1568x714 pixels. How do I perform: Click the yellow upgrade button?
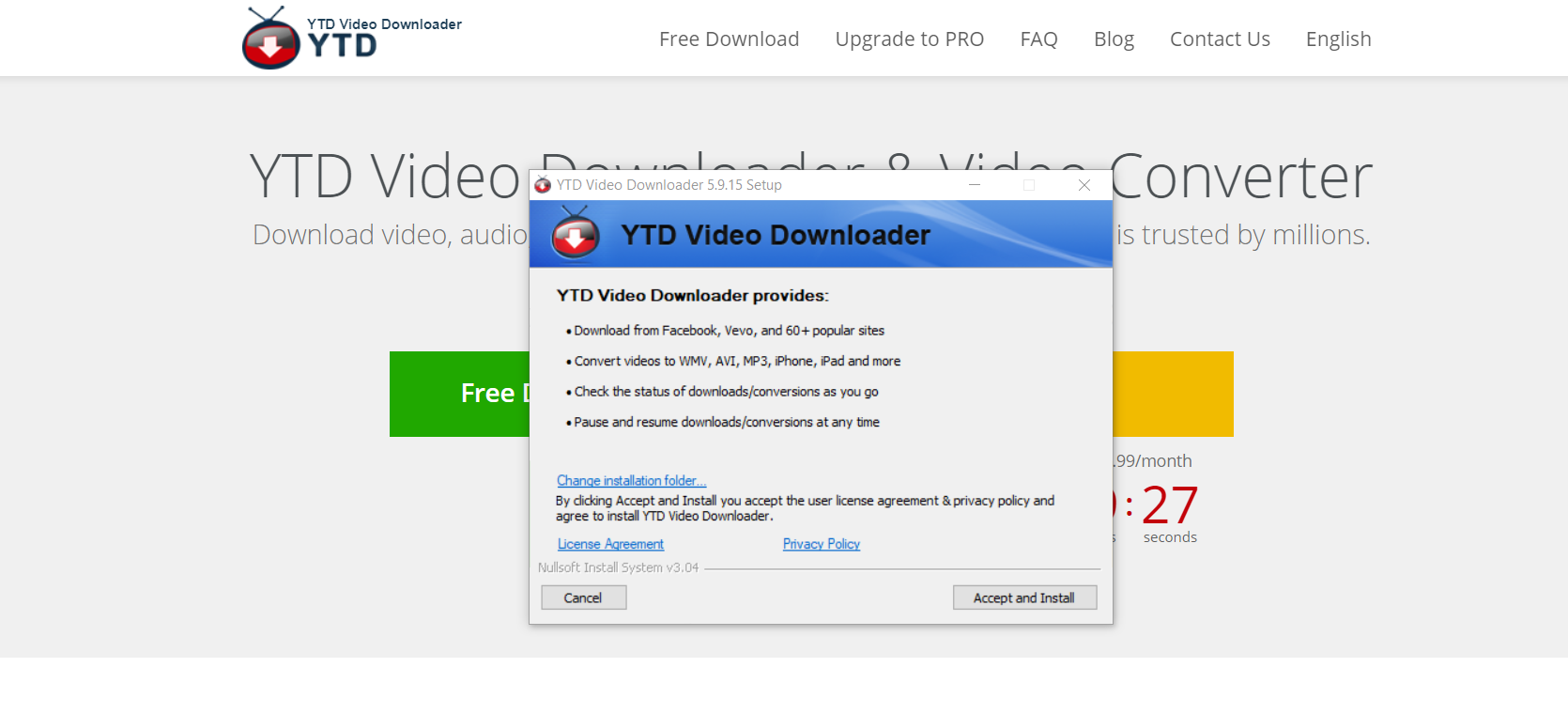coord(1173,394)
